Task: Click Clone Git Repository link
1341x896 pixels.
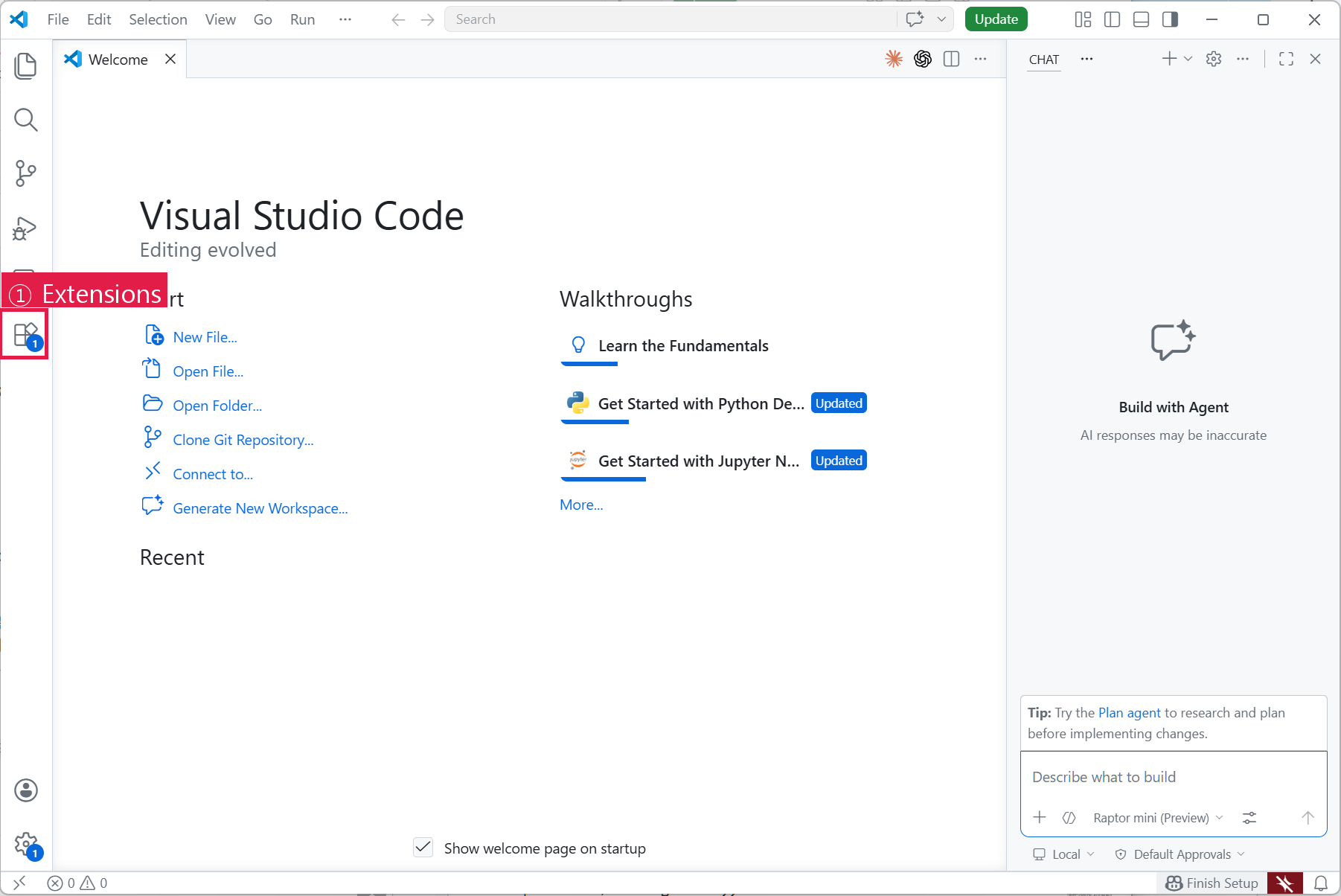Action: tap(243, 440)
